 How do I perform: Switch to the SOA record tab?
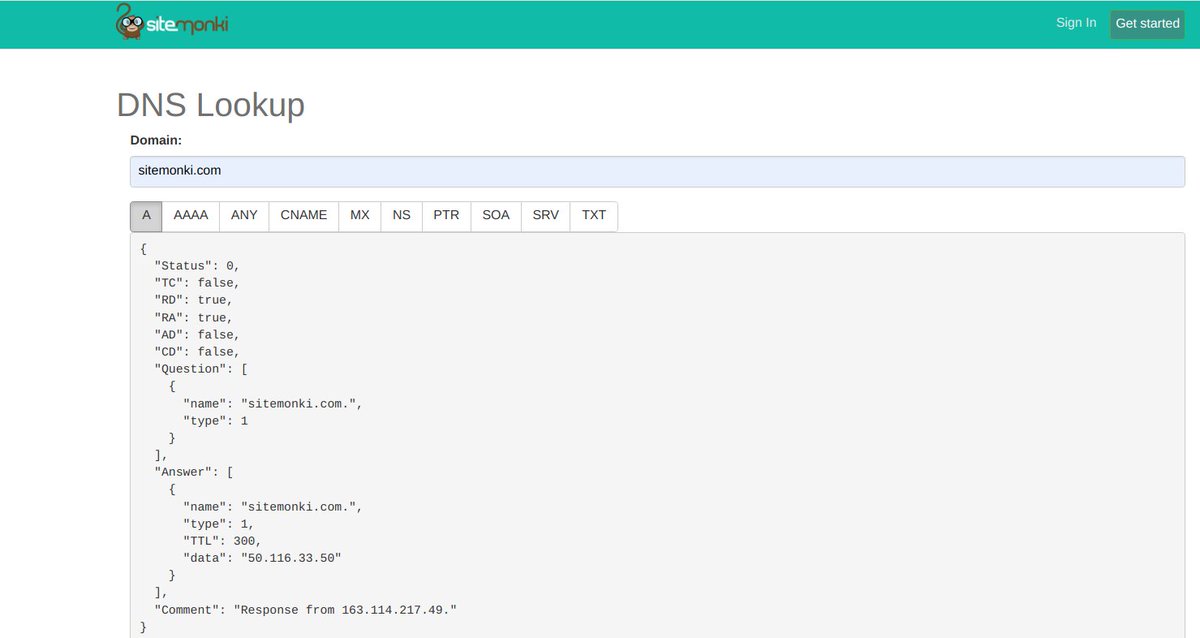tap(496, 216)
